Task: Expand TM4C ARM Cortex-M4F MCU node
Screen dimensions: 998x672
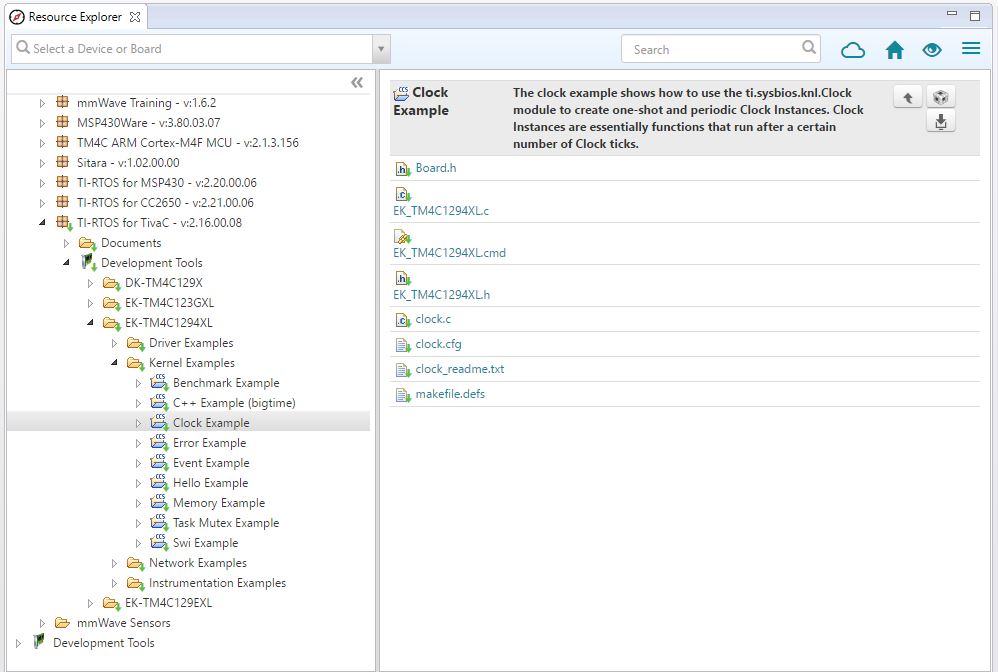Action: point(42,143)
